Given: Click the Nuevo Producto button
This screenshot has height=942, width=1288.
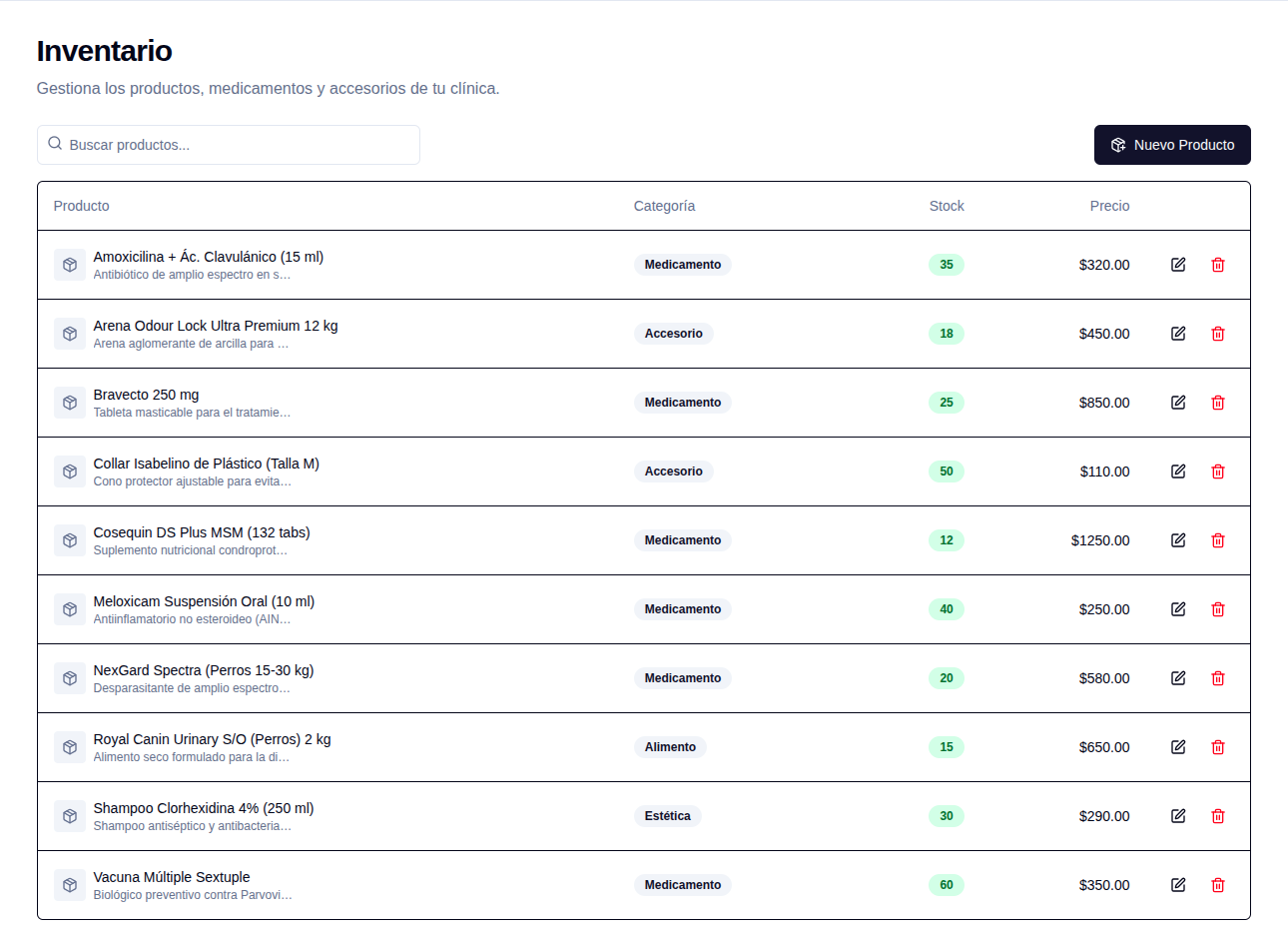Looking at the screenshot, I should click(1172, 145).
